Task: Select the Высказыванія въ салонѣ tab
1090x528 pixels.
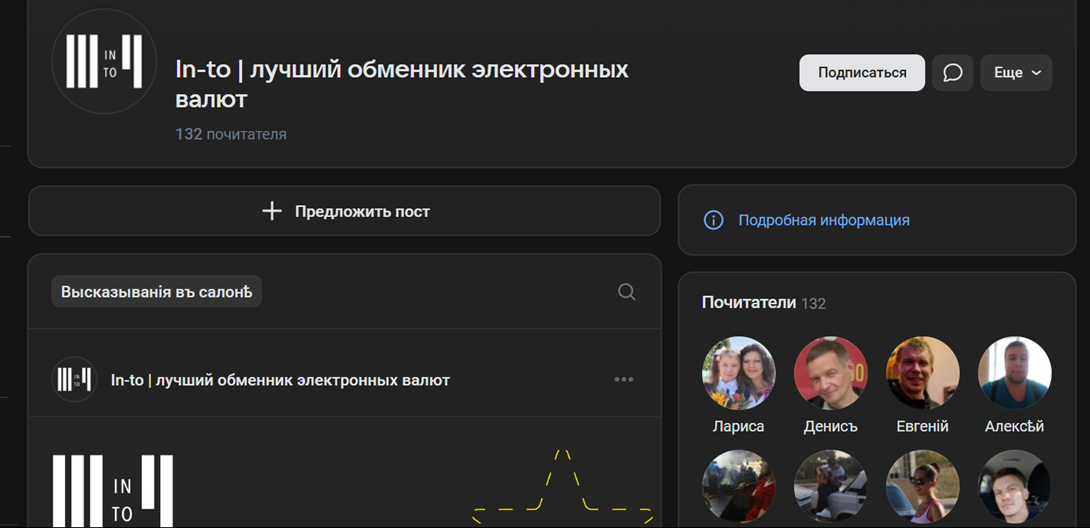Action: pos(156,292)
